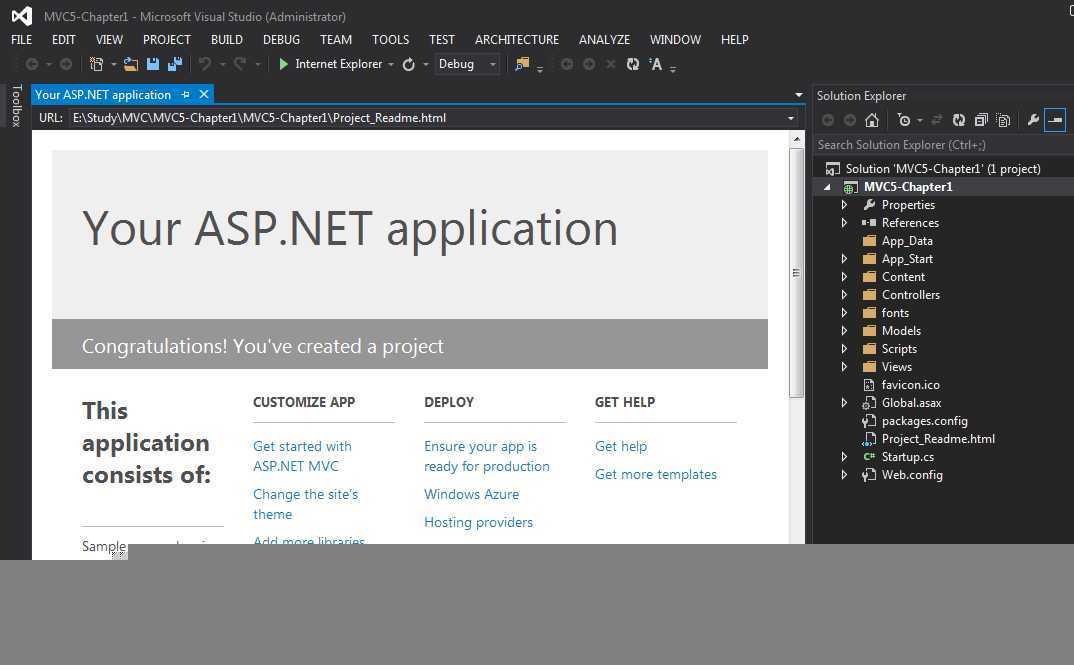Click Change the site's theme link
Image resolution: width=1074 pixels, height=665 pixels.
coord(305,504)
